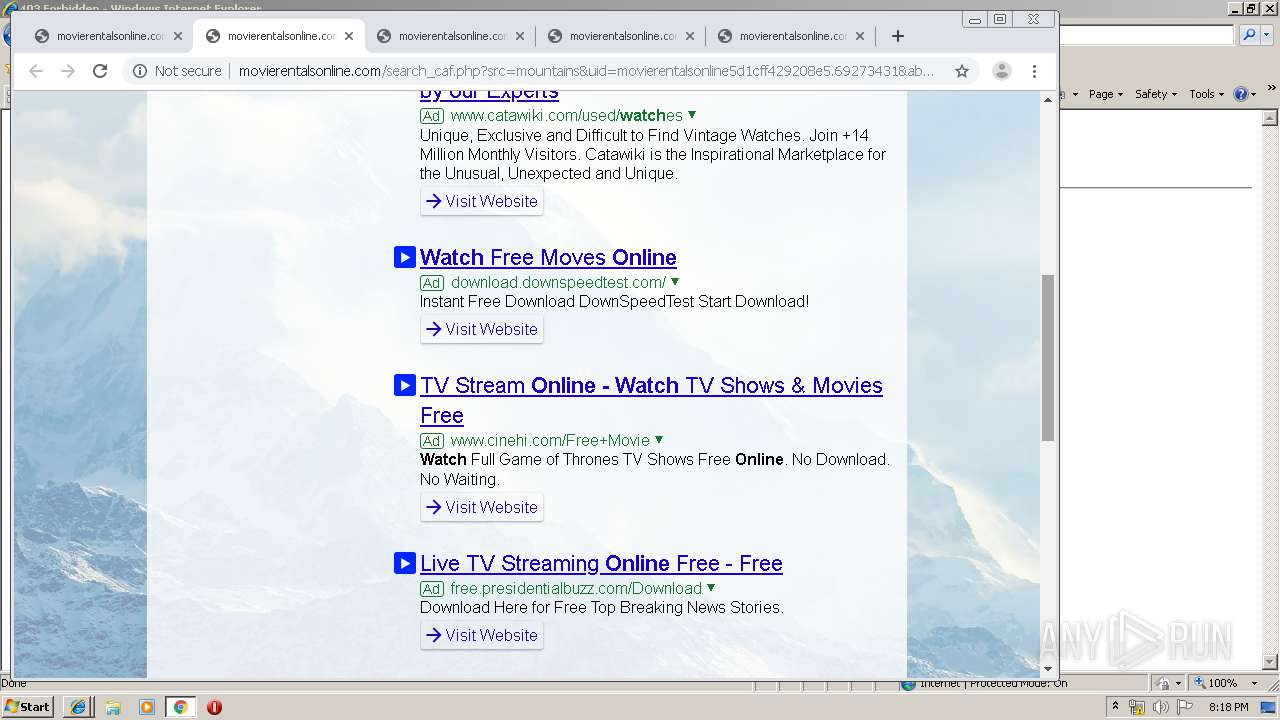Open the media player taskbar icon

(147, 707)
